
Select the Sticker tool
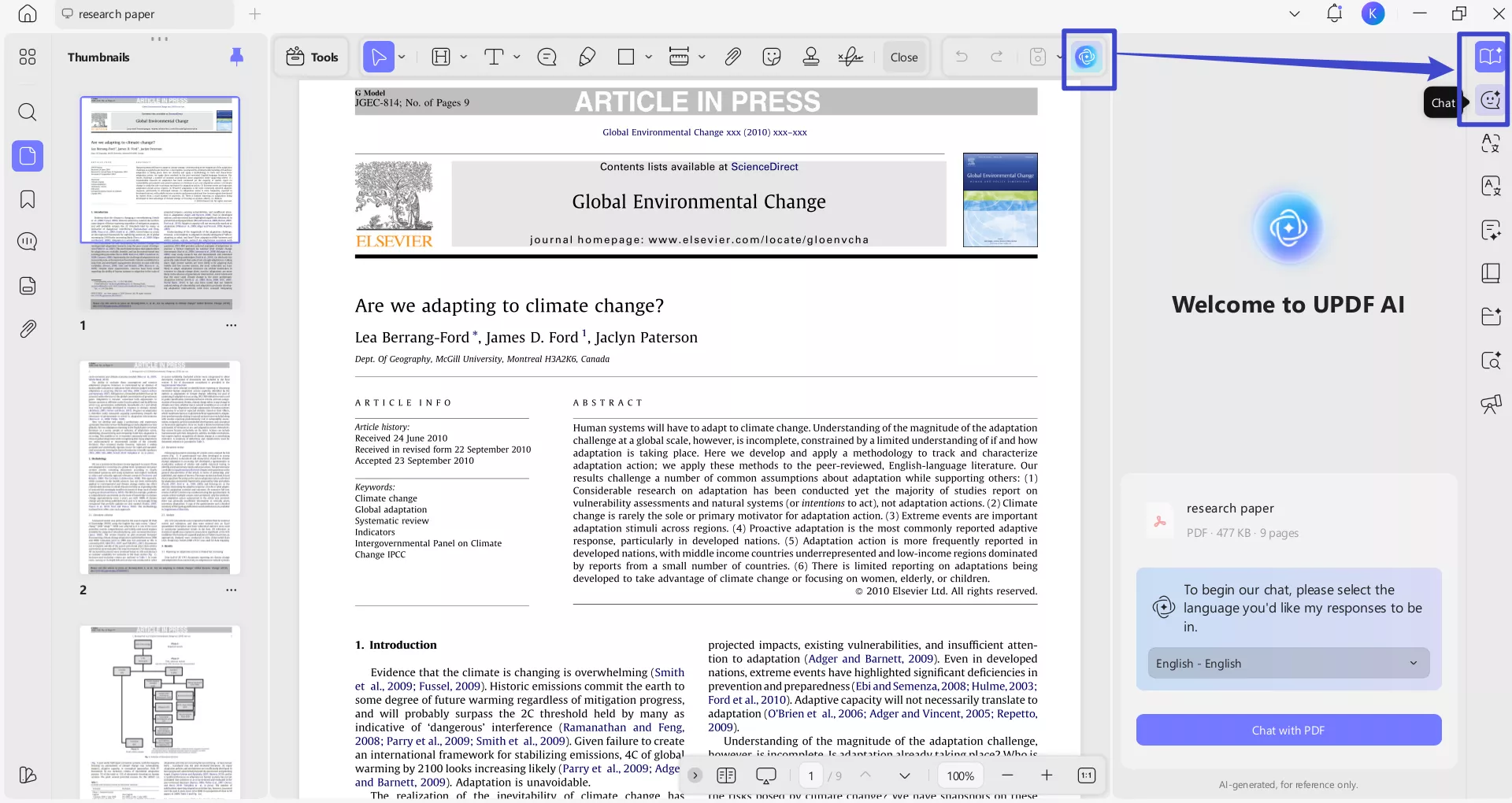[772, 57]
